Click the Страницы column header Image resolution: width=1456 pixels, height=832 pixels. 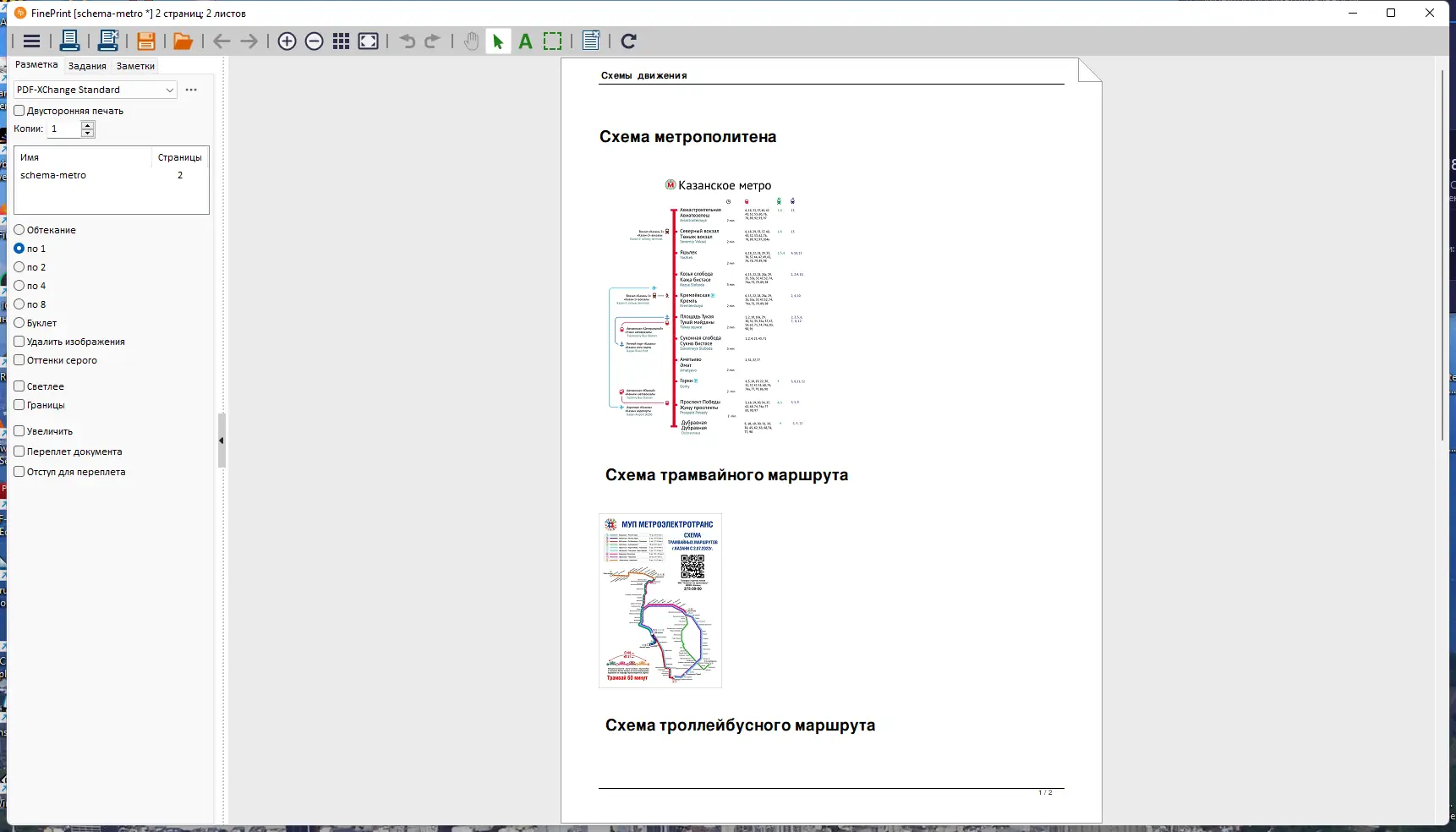(x=180, y=157)
